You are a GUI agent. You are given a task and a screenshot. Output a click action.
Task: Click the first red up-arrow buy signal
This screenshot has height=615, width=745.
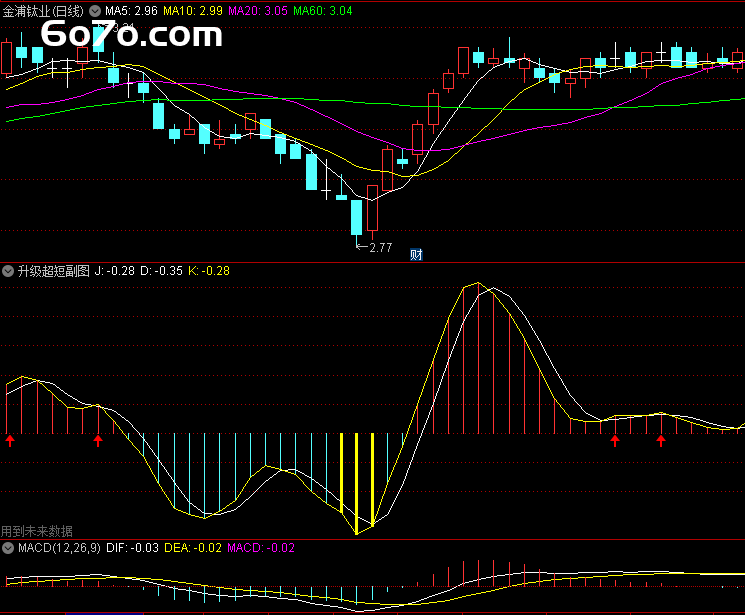[x=10, y=441]
